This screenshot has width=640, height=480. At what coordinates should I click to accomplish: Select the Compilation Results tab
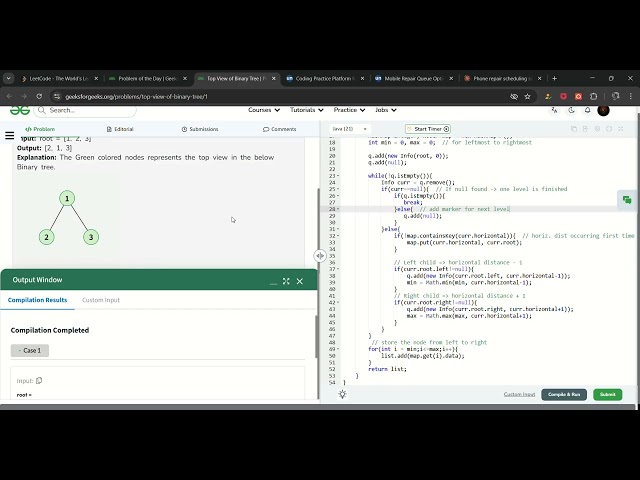tap(37, 300)
